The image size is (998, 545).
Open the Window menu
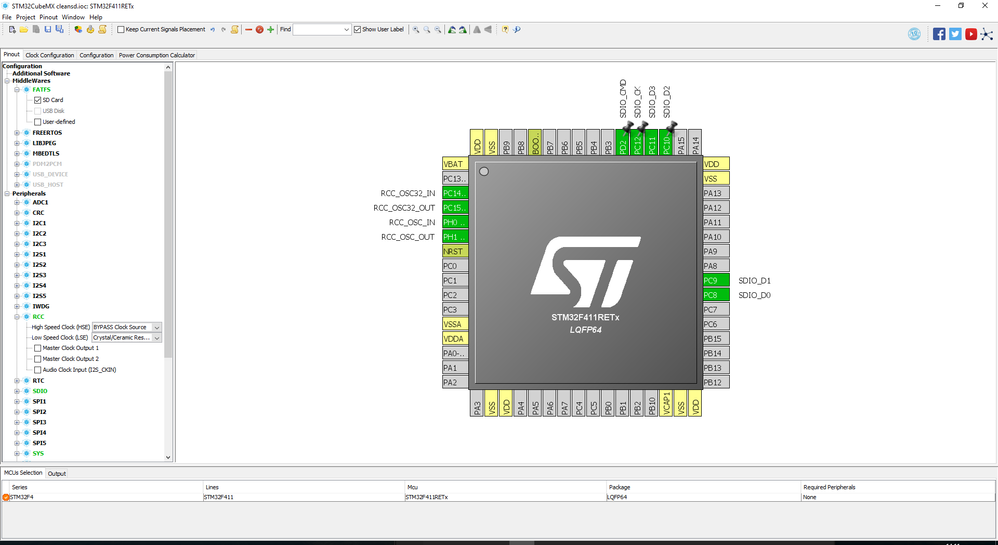[x=73, y=17]
